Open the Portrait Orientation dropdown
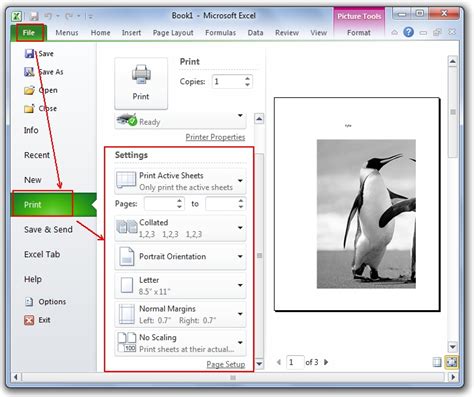 pos(180,257)
